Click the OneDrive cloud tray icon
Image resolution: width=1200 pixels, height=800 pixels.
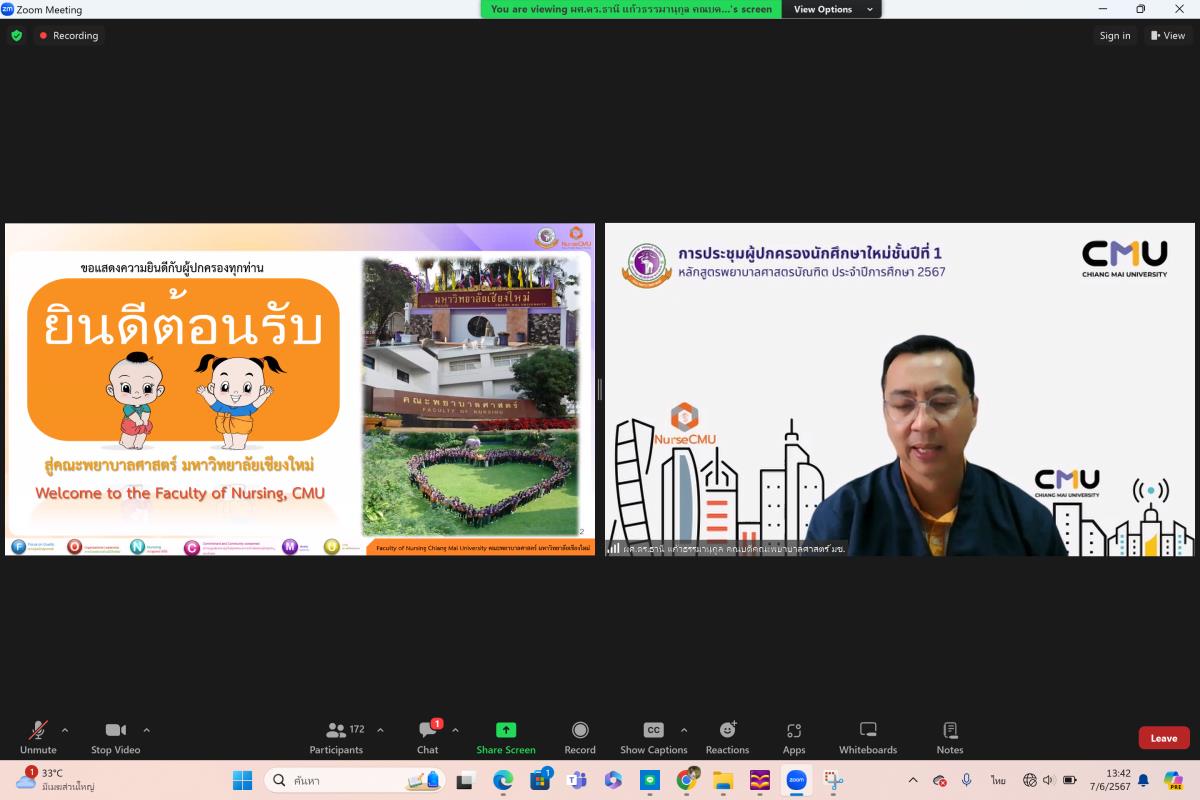coord(939,780)
